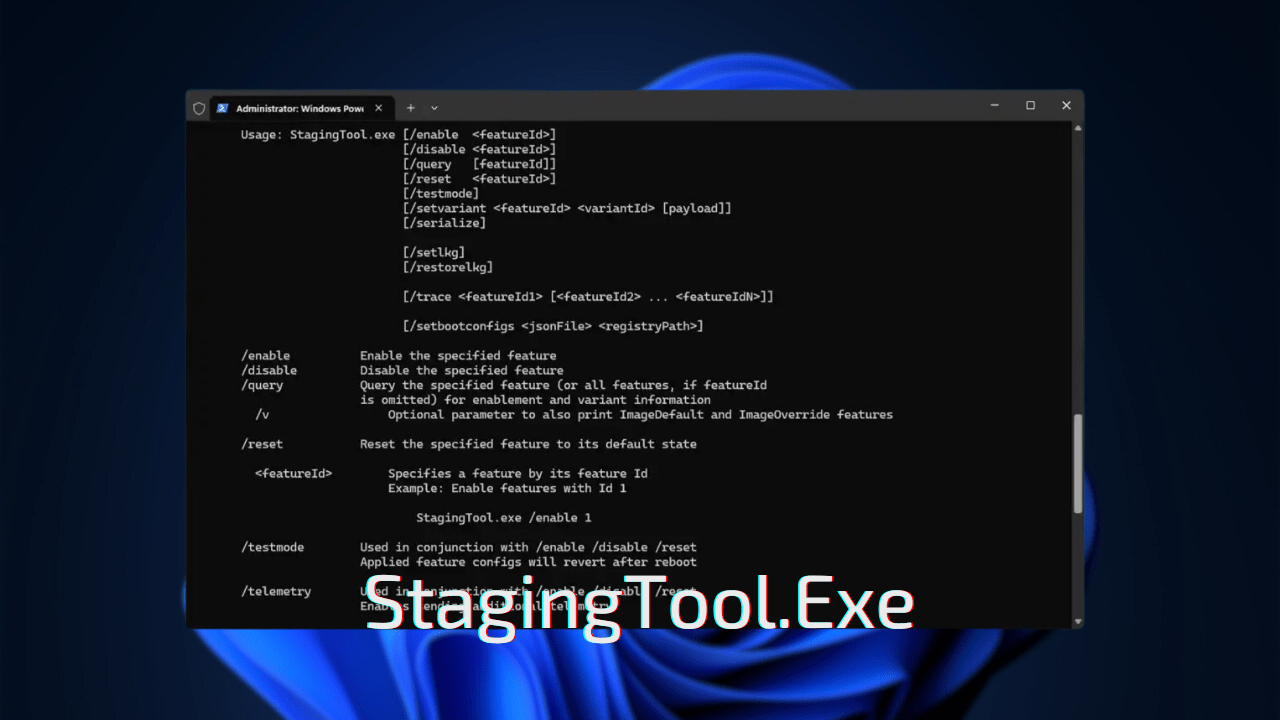The image size is (1280, 720).
Task: Click the "[/testmode]" usage line
Action: (441, 193)
